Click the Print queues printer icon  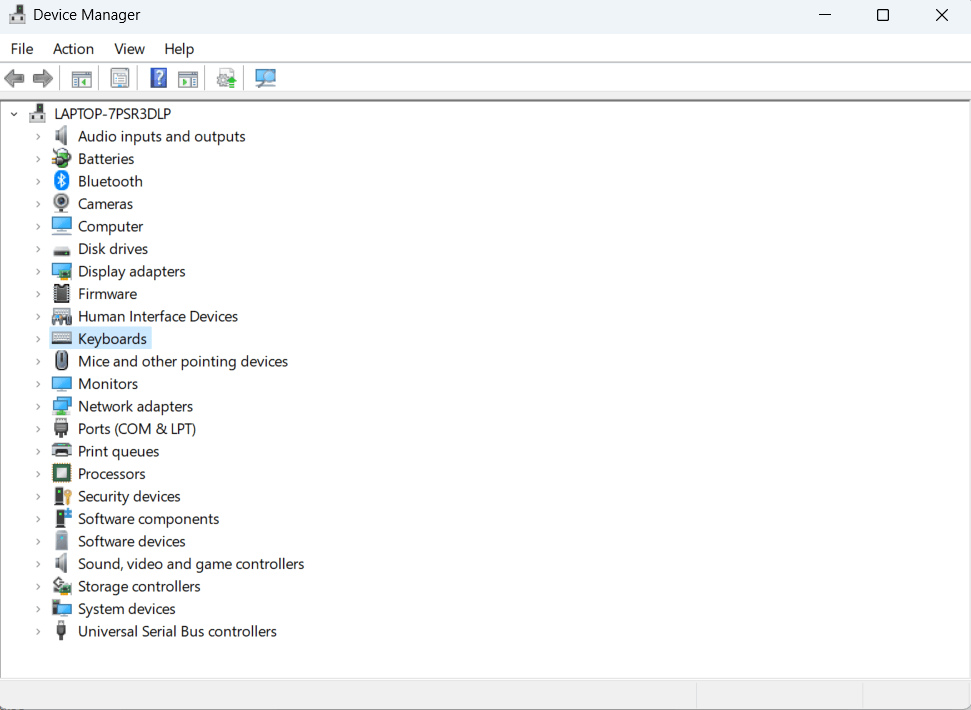(61, 451)
